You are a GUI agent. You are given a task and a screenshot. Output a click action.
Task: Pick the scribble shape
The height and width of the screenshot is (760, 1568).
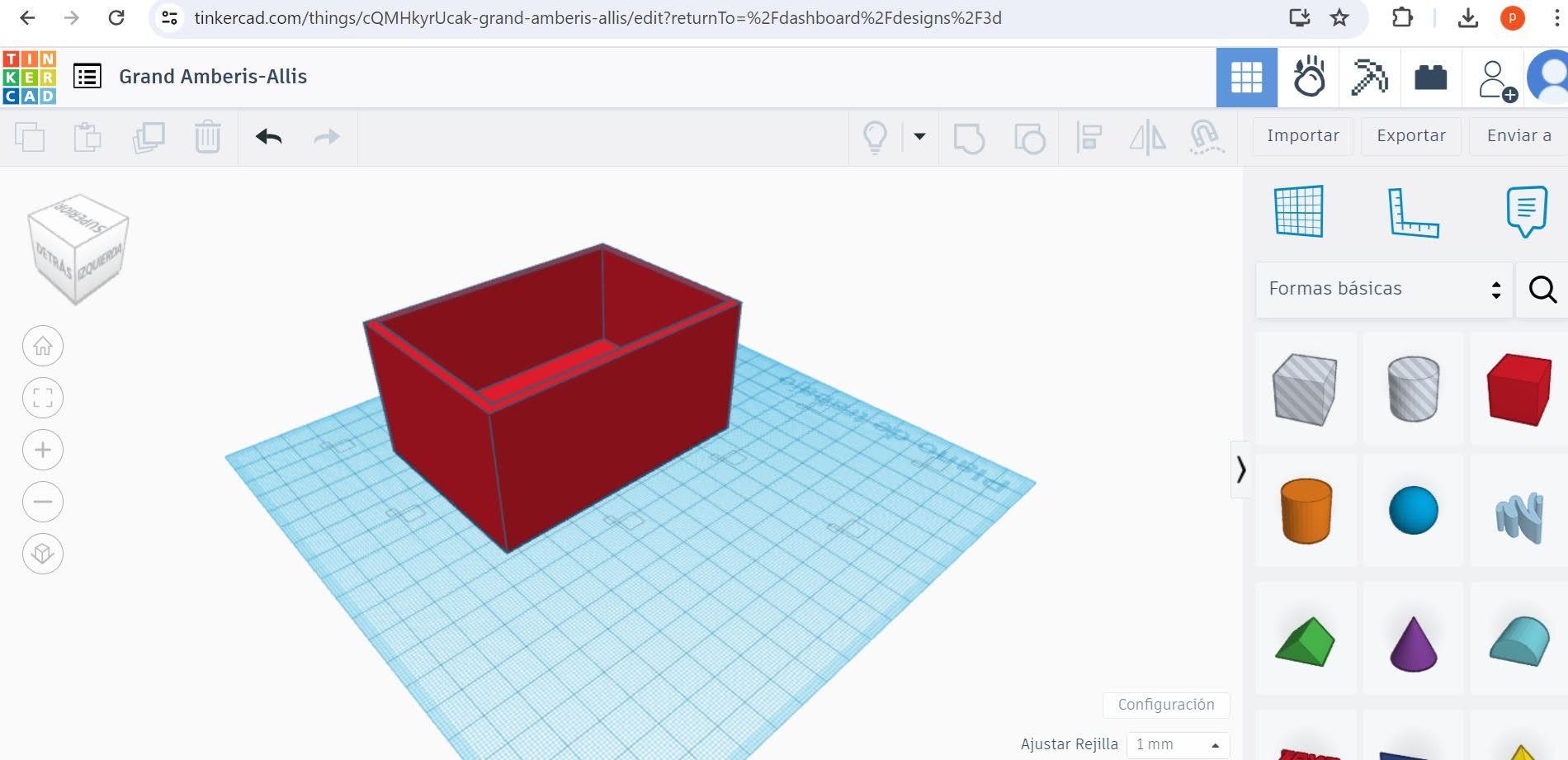click(1519, 517)
